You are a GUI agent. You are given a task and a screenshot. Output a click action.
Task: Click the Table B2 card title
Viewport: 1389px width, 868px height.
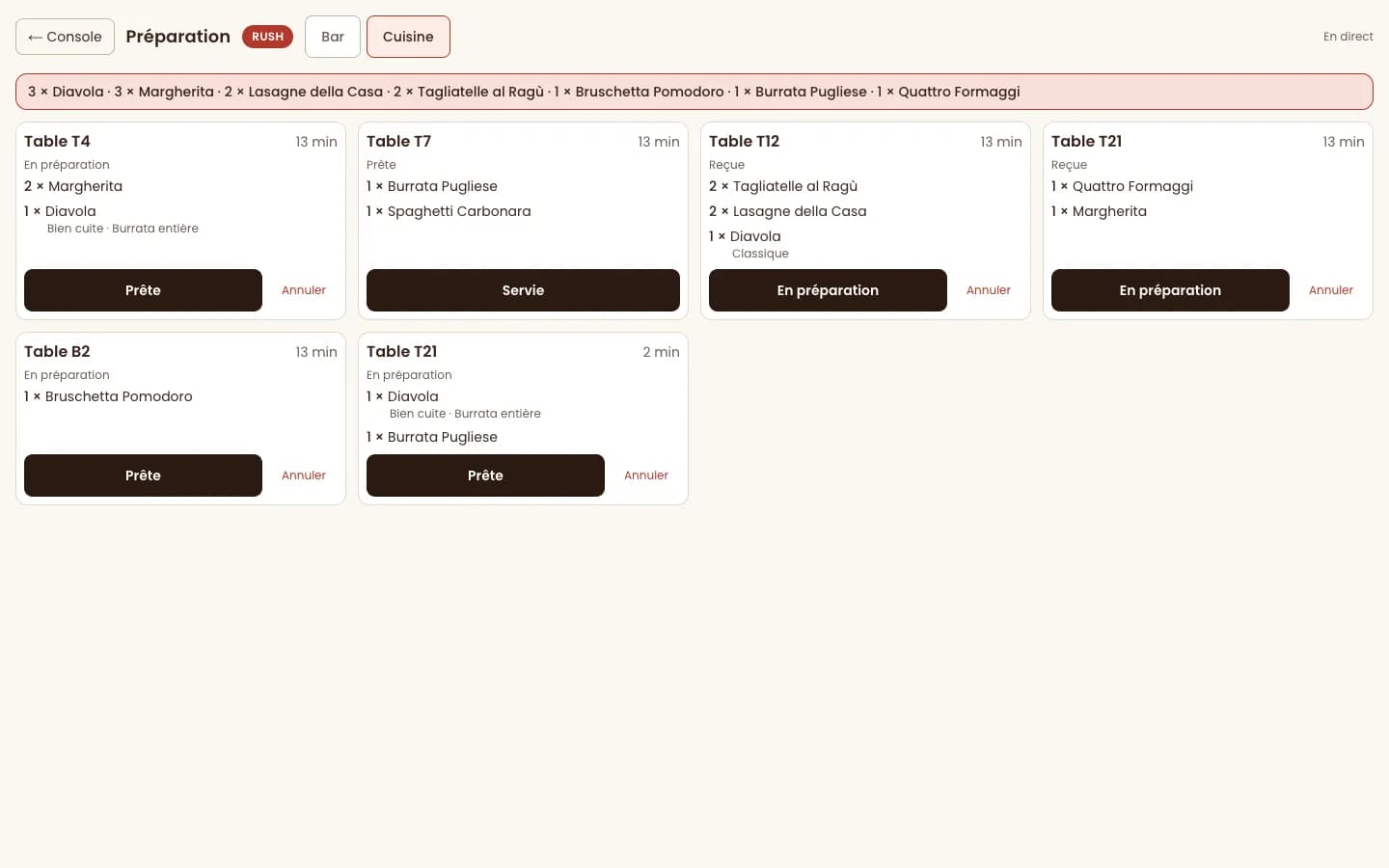pyautogui.click(x=57, y=352)
